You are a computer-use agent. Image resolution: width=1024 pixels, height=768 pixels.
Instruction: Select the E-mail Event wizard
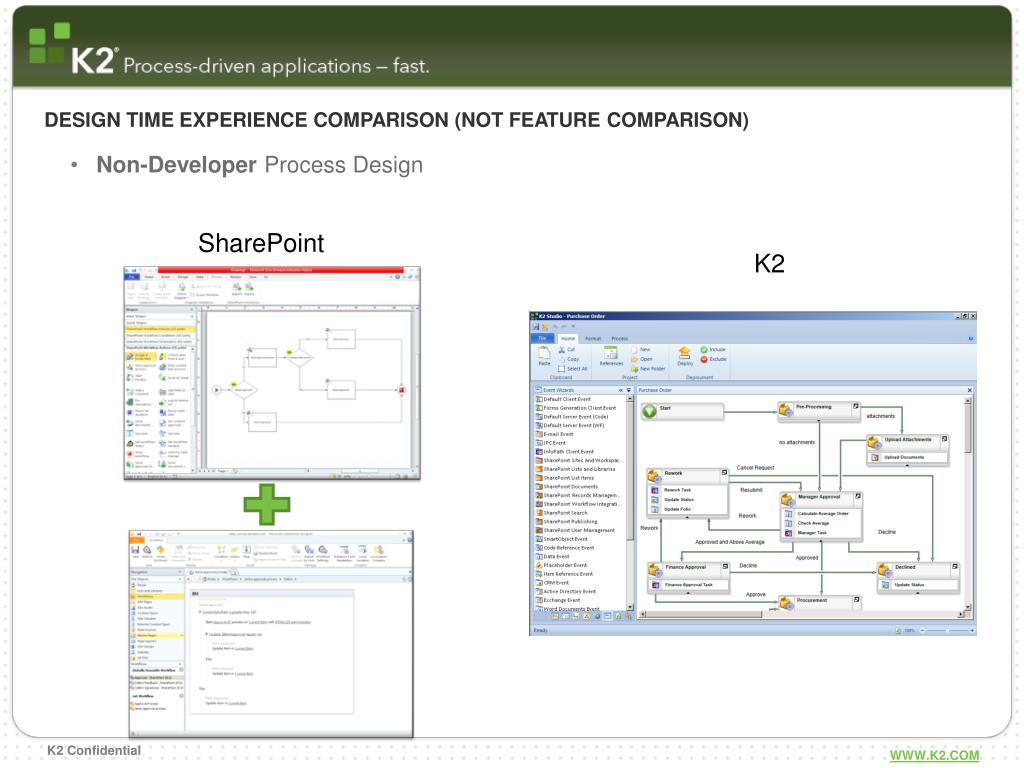pos(554,434)
